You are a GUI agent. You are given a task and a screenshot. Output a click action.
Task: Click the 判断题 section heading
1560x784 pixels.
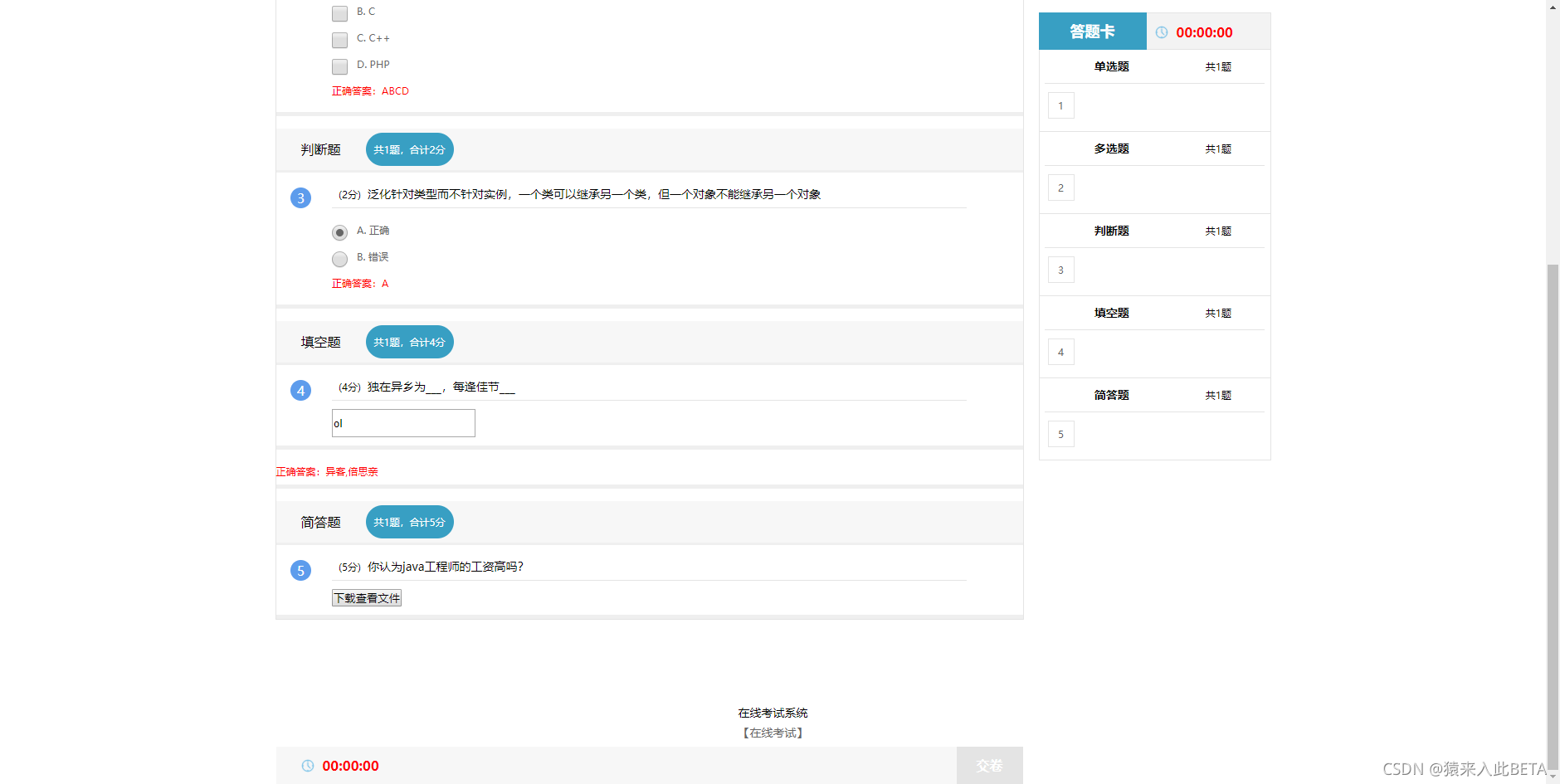321,149
